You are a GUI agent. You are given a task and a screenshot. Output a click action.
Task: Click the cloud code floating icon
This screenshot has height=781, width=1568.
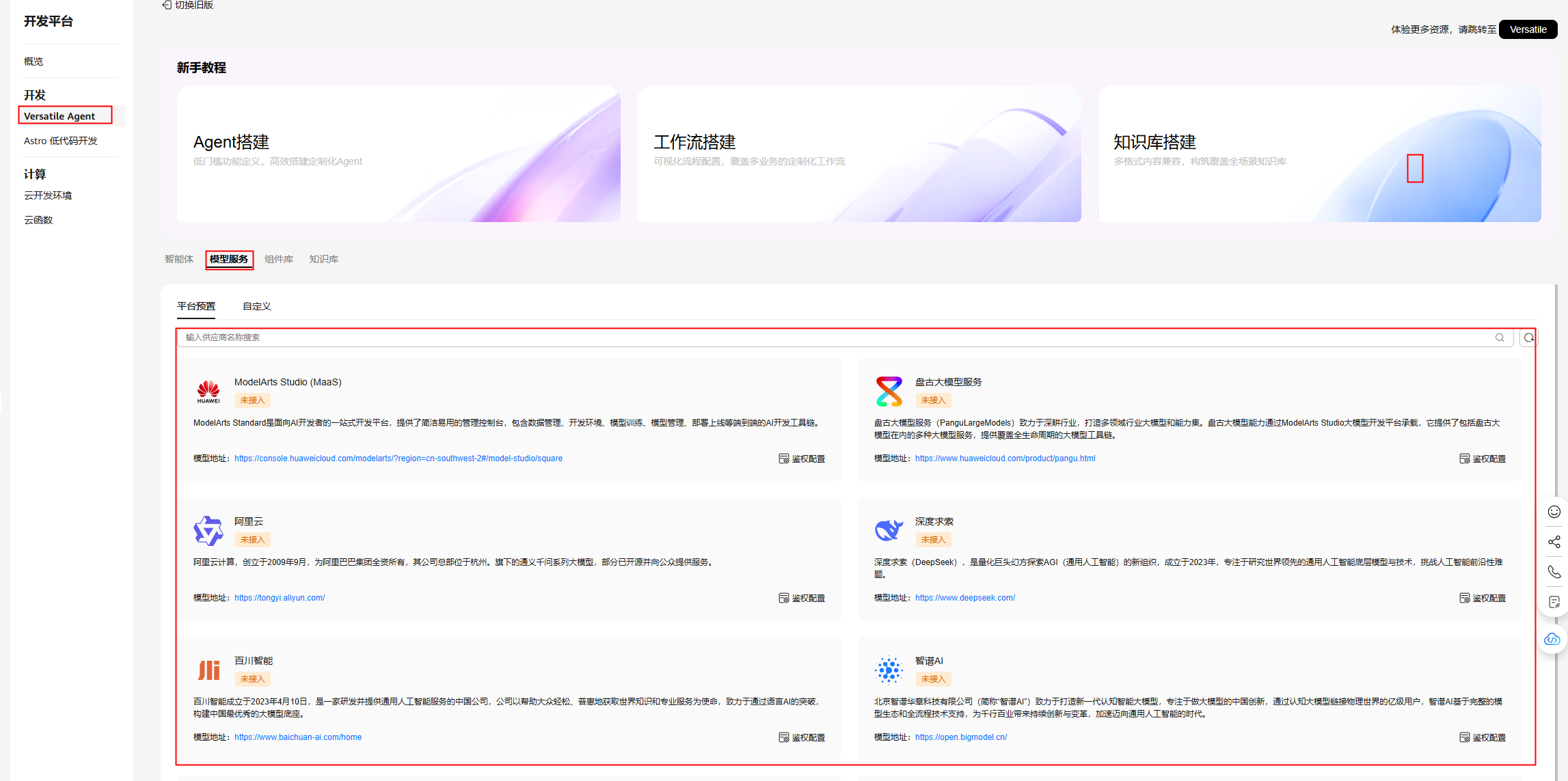[x=1552, y=639]
